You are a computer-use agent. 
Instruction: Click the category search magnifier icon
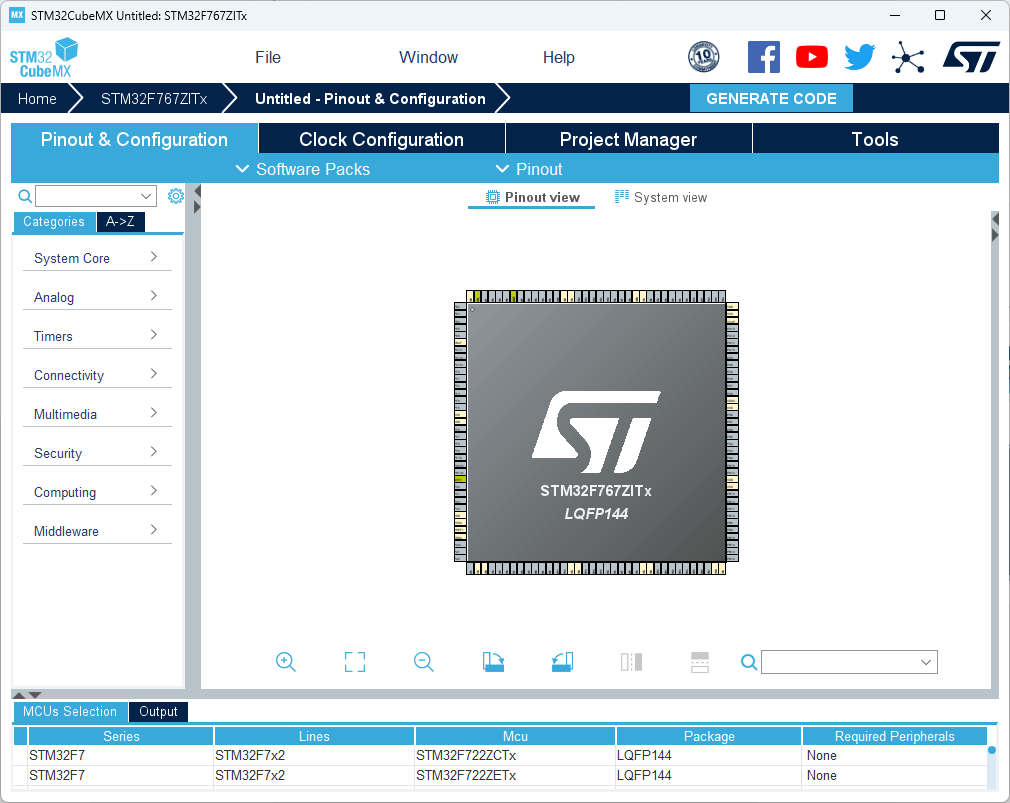pyautogui.click(x=24, y=196)
